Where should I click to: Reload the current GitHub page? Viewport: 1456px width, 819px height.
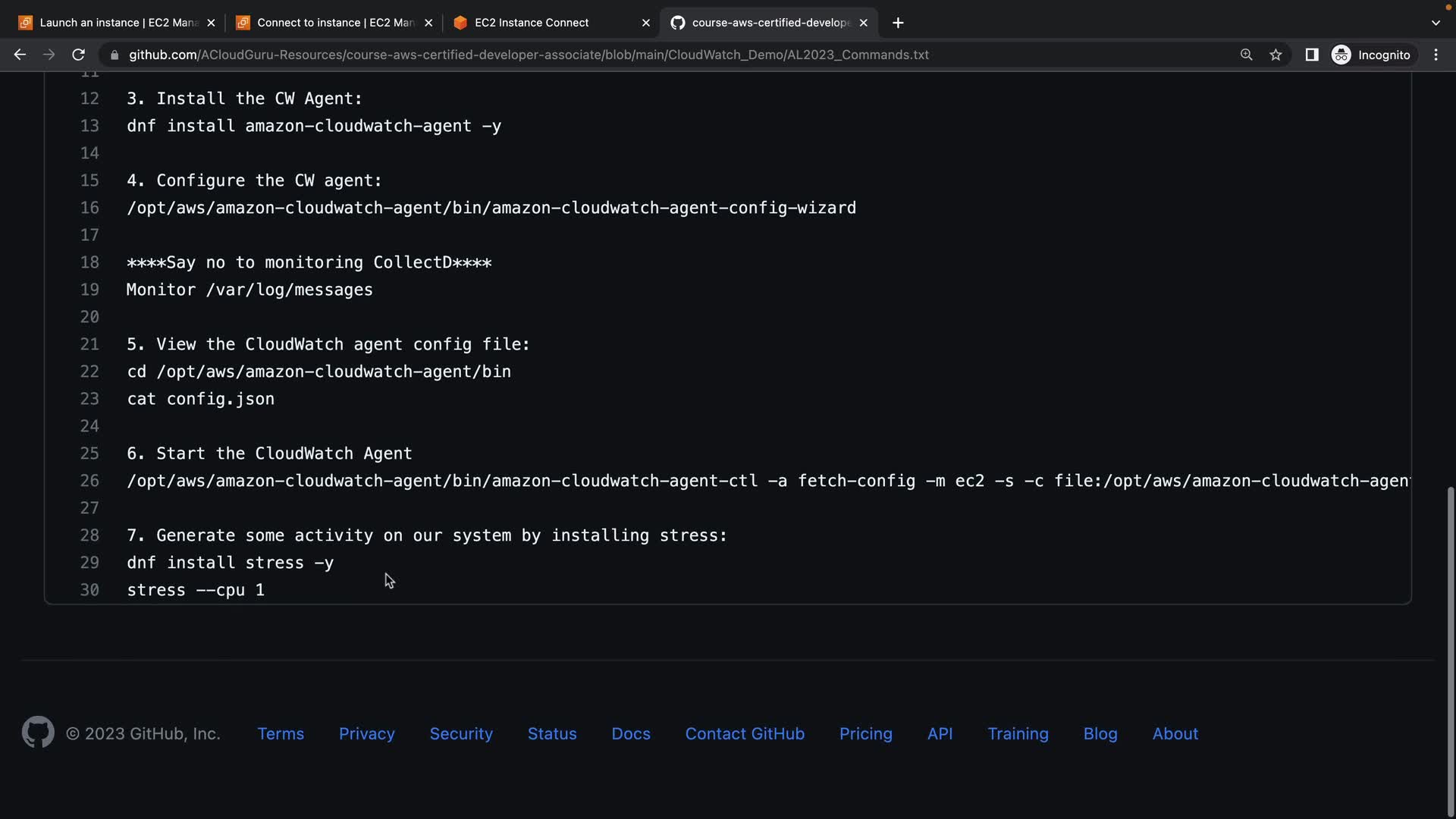(78, 55)
